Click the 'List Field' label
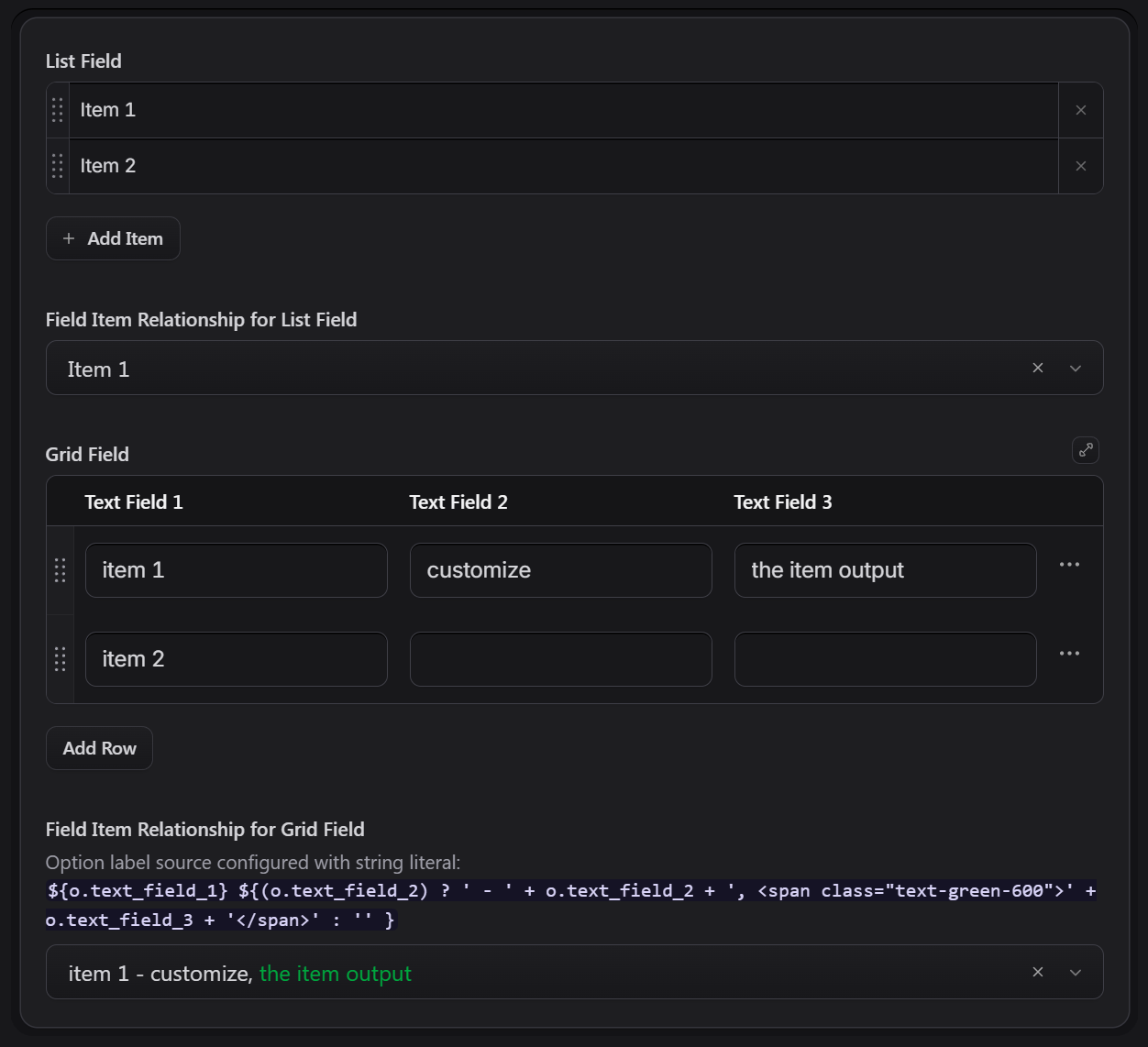This screenshot has width=1148, height=1047. pos(83,61)
